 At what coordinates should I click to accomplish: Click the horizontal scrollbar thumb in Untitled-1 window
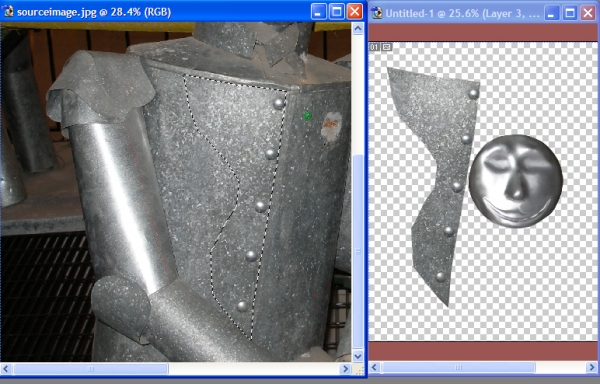click(x=458, y=368)
